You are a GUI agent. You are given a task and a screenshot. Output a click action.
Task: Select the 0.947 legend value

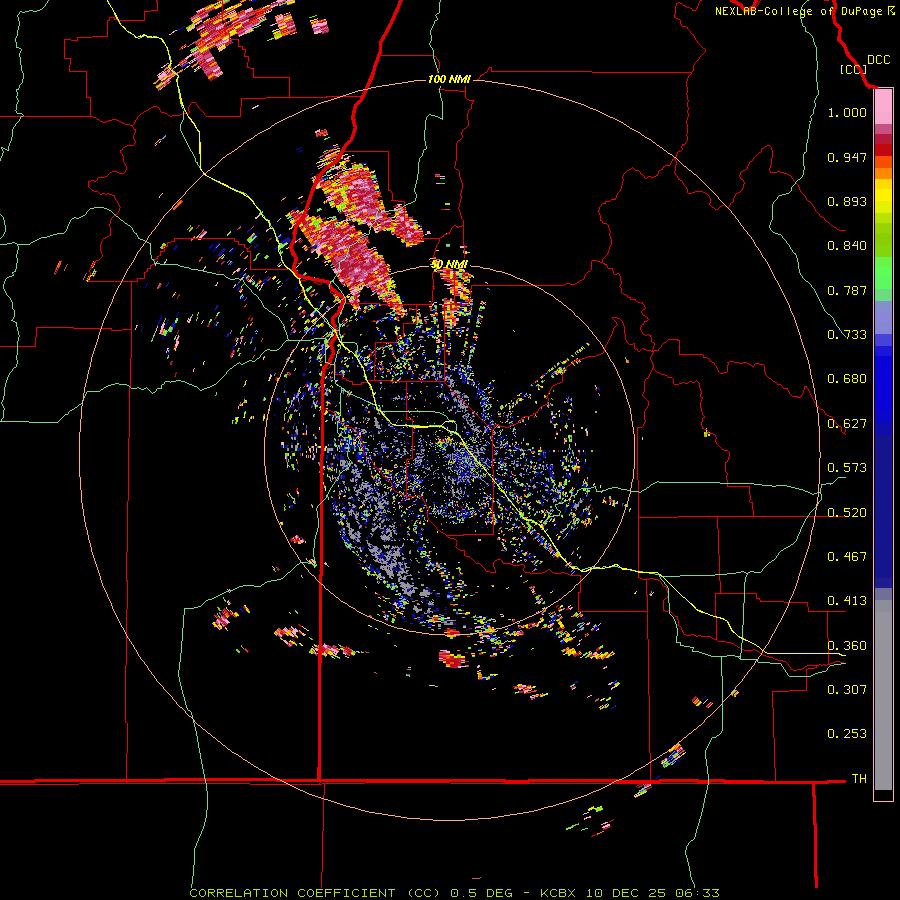[x=847, y=157]
